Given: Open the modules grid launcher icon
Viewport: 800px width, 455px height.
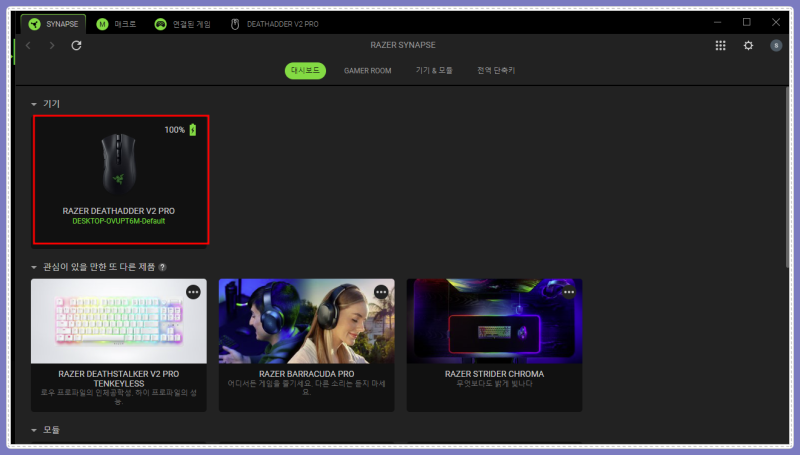Looking at the screenshot, I should [720, 45].
